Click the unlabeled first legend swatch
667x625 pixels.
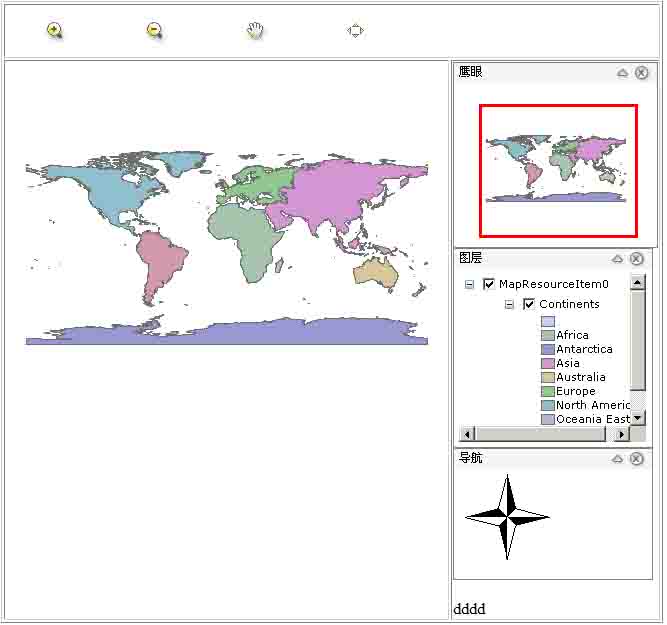click(548, 322)
